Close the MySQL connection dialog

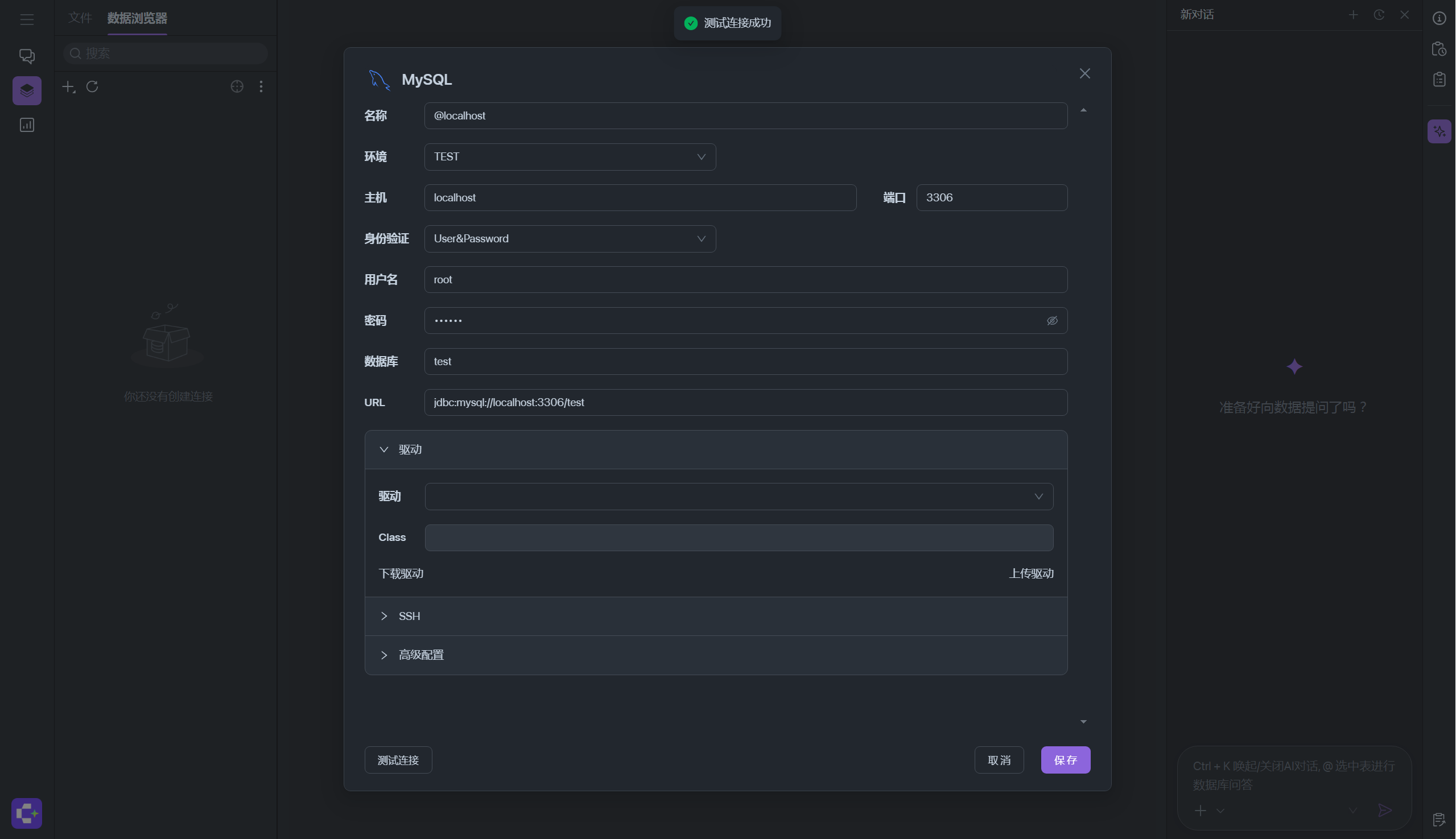tap(1085, 73)
